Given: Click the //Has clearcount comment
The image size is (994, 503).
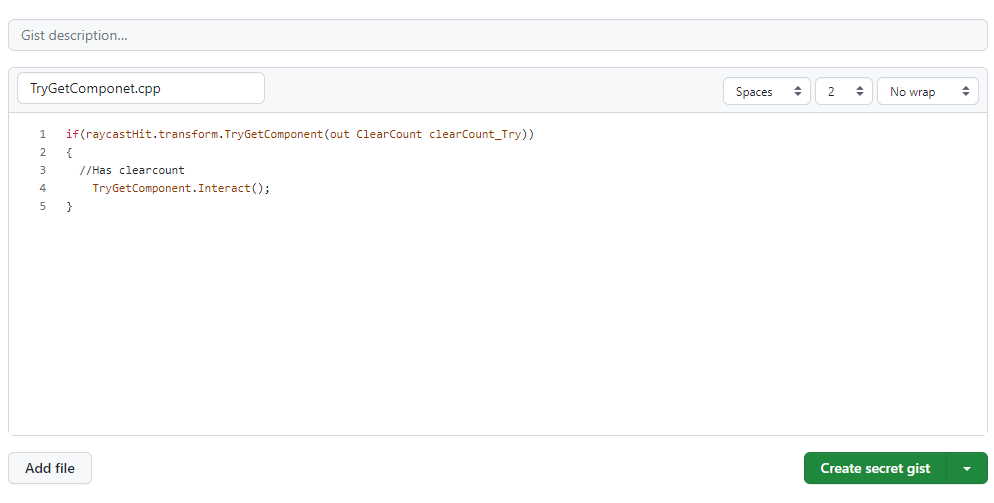Looking at the screenshot, I should coord(132,170).
